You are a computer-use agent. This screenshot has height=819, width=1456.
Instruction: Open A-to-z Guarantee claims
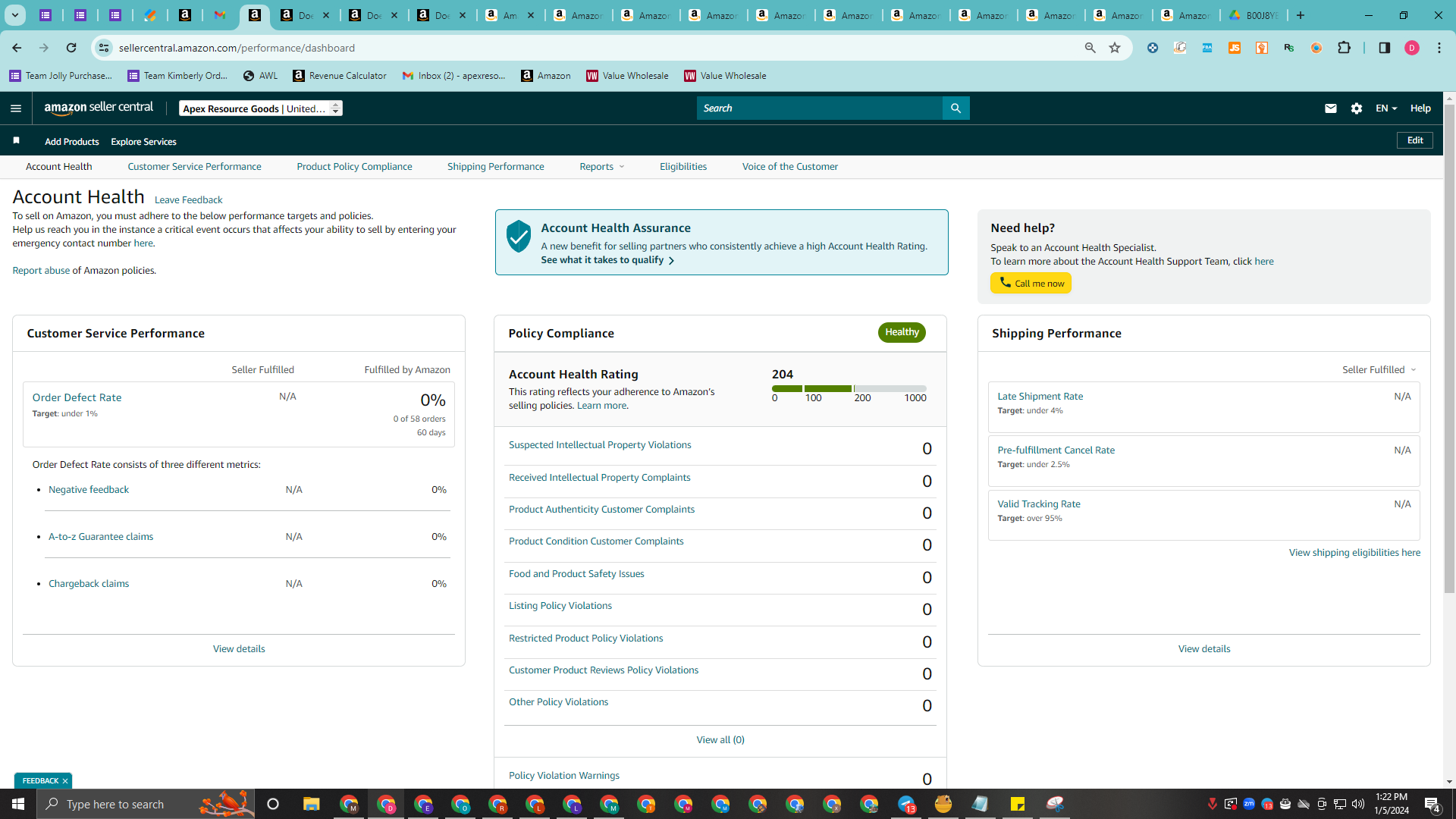pos(101,537)
